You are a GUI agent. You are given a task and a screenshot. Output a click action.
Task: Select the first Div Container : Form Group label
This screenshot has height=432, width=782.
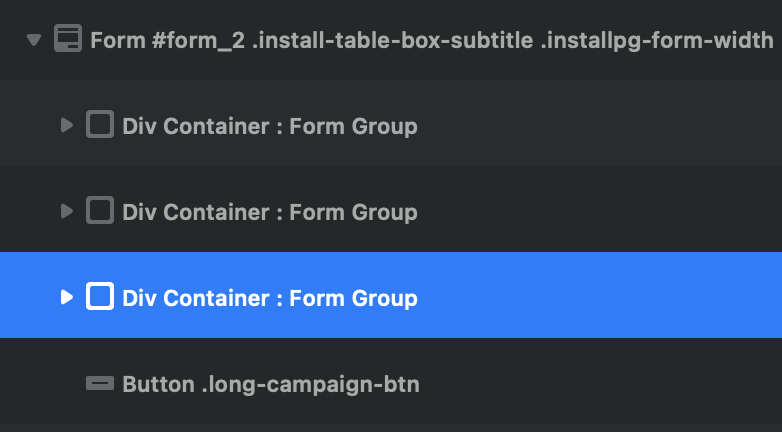[269, 127]
